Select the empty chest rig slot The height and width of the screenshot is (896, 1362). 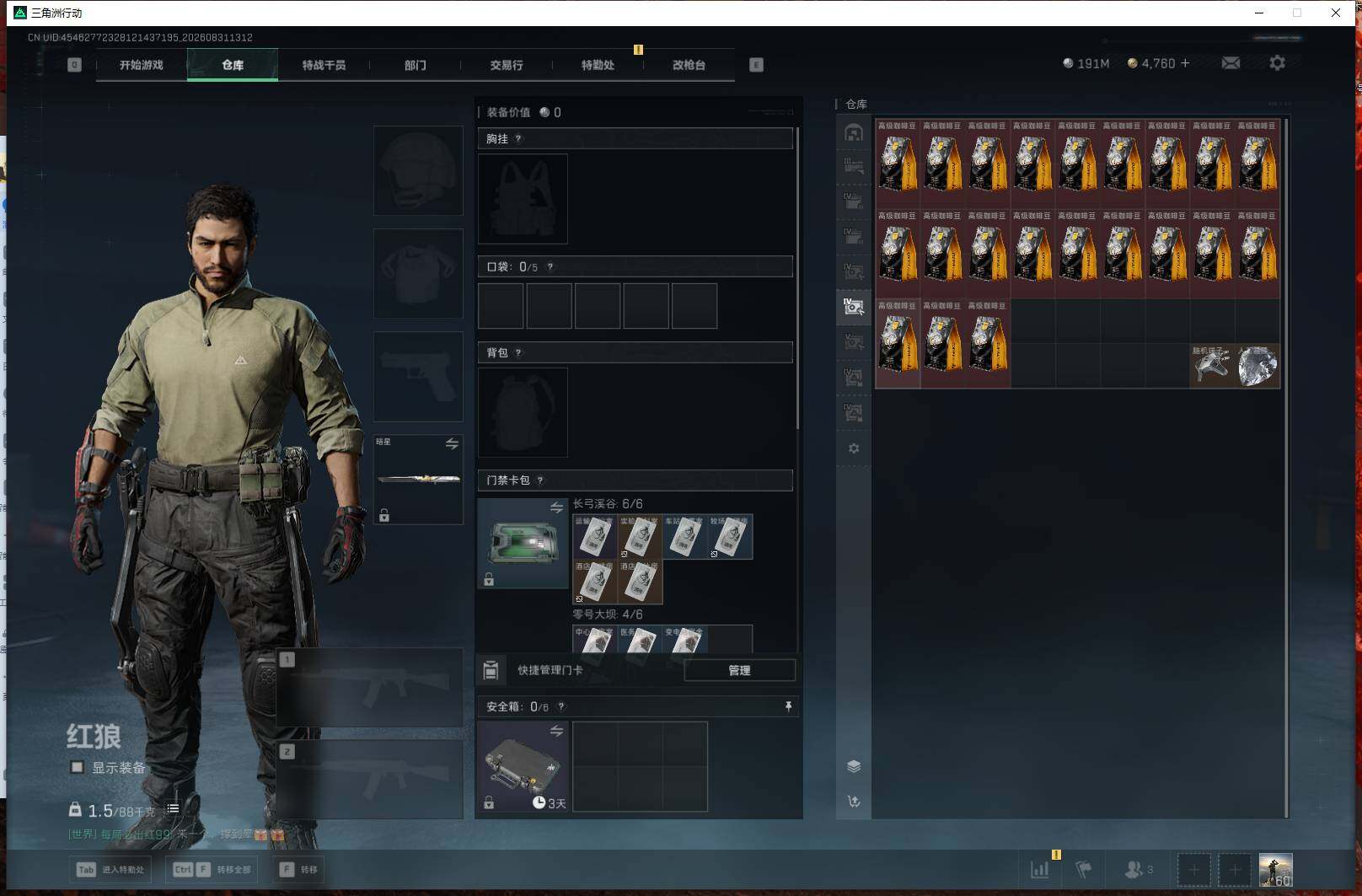pos(523,199)
